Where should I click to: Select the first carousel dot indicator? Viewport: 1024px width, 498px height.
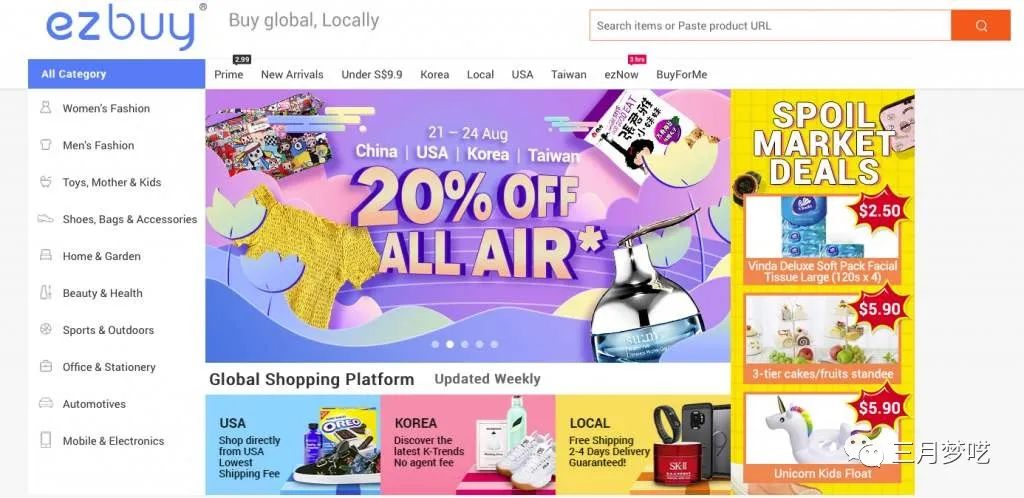point(436,344)
